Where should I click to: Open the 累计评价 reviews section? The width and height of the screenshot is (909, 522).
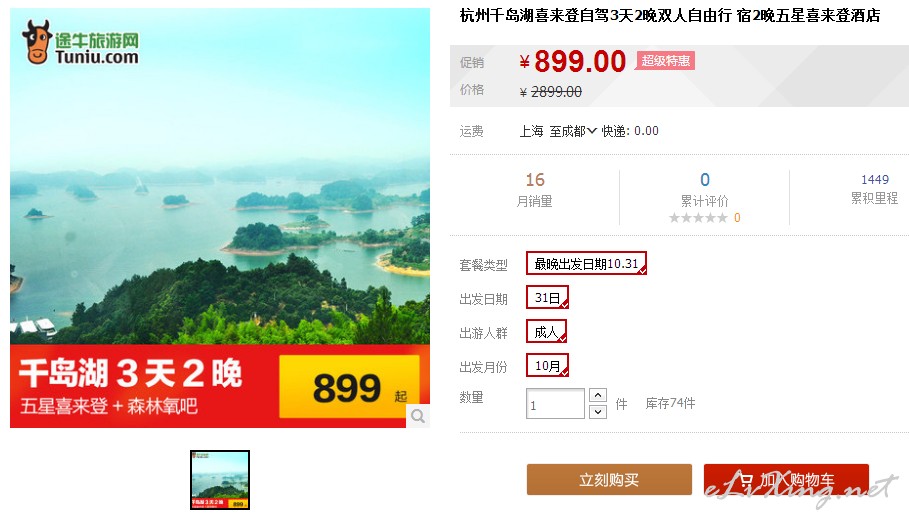click(704, 201)
